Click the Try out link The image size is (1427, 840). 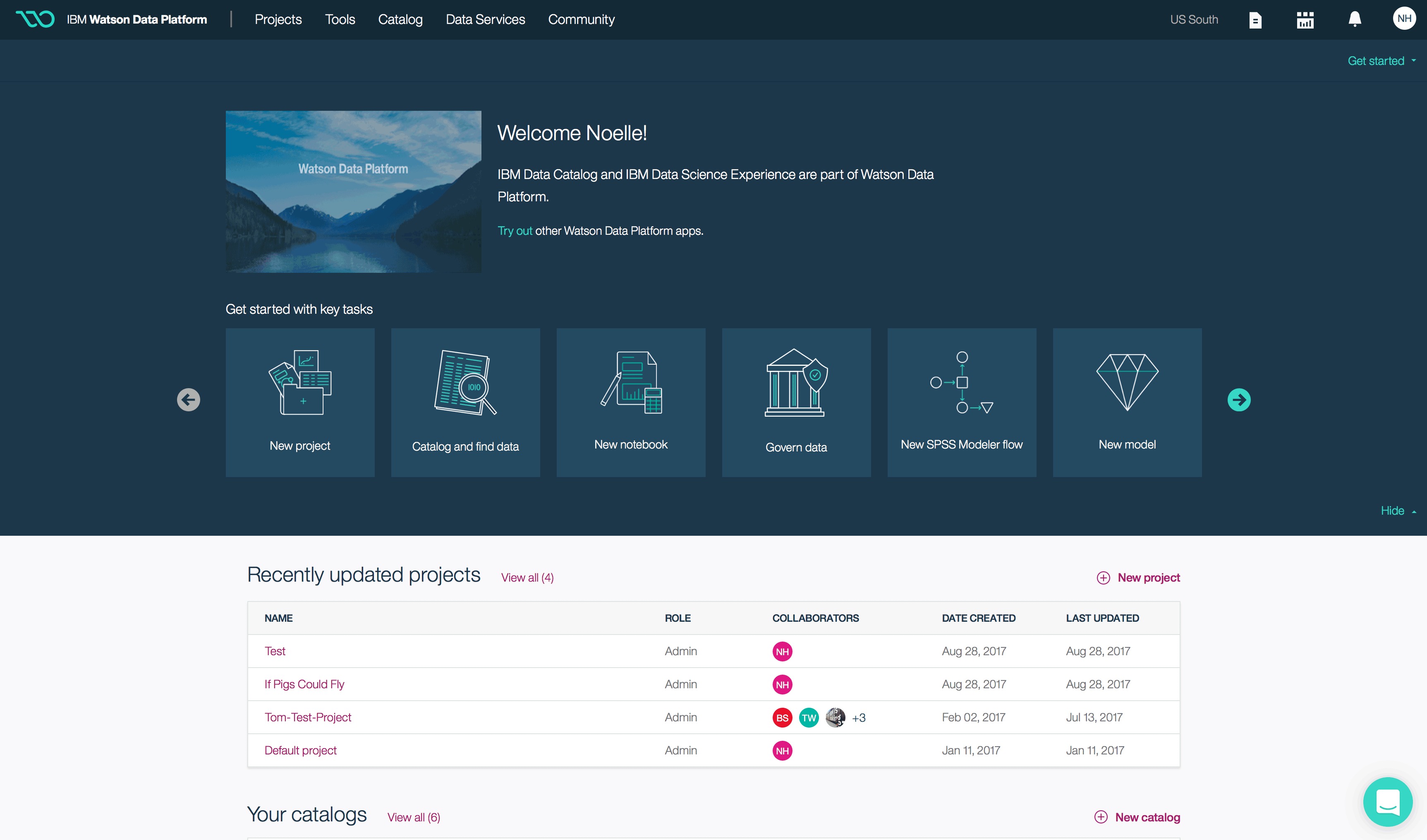pos(515,230)
